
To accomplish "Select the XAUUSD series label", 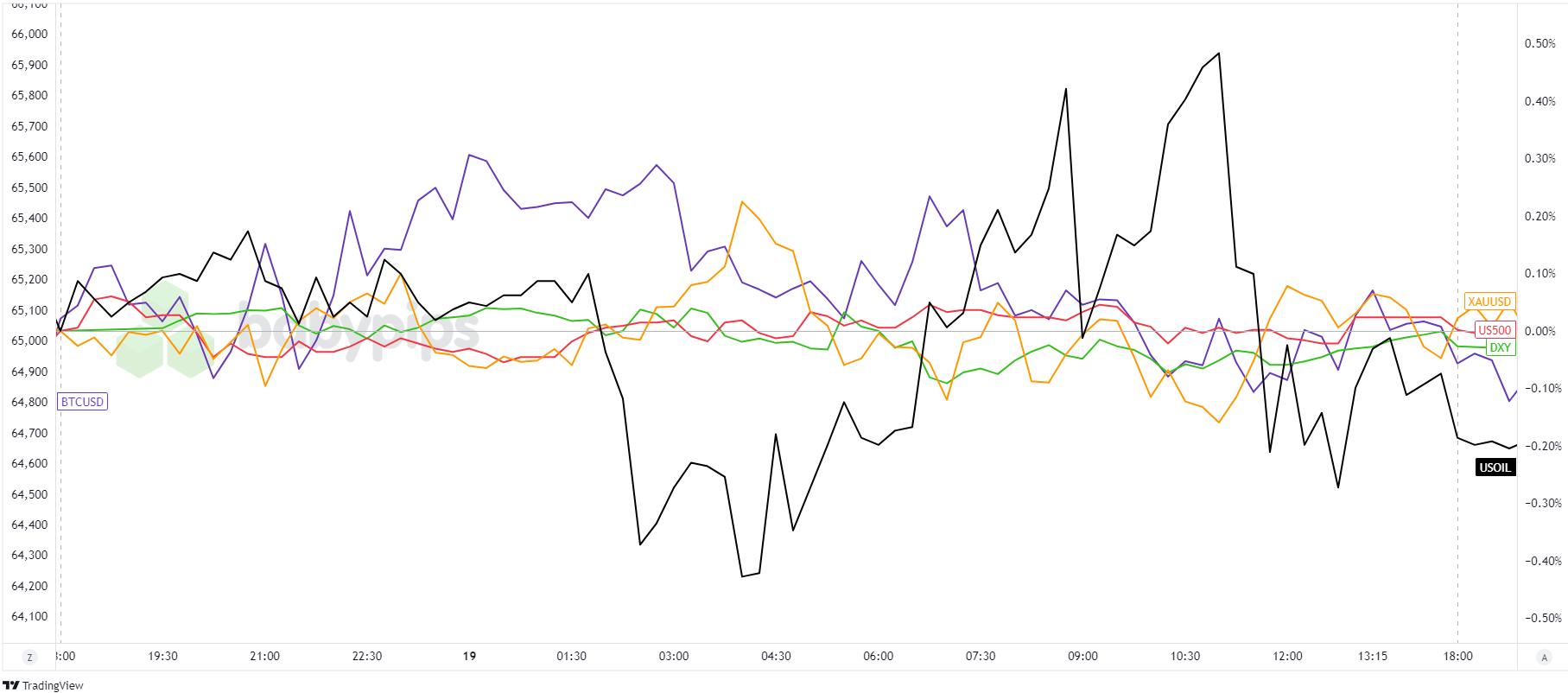I will pyautogui.click(x=1489, y=302).
